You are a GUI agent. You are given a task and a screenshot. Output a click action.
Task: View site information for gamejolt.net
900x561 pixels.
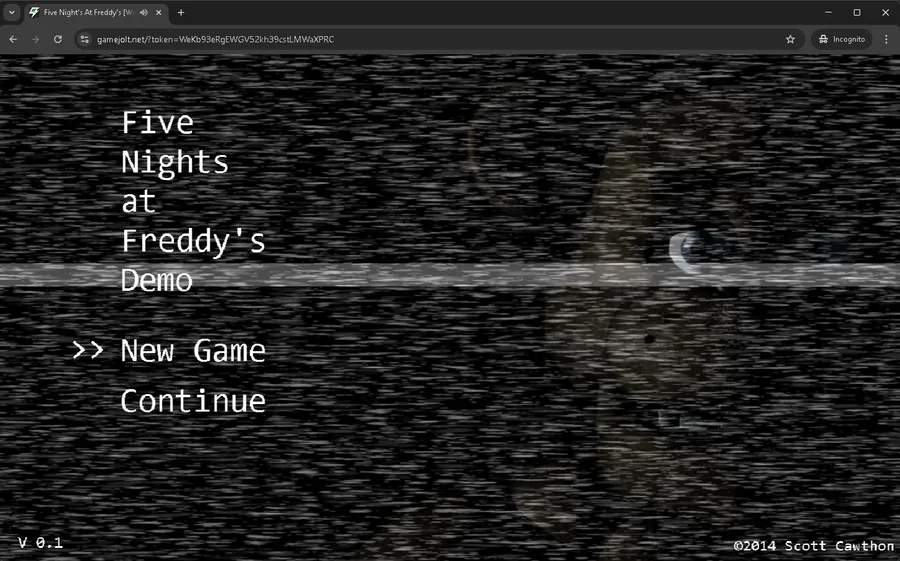coord(85,39)
